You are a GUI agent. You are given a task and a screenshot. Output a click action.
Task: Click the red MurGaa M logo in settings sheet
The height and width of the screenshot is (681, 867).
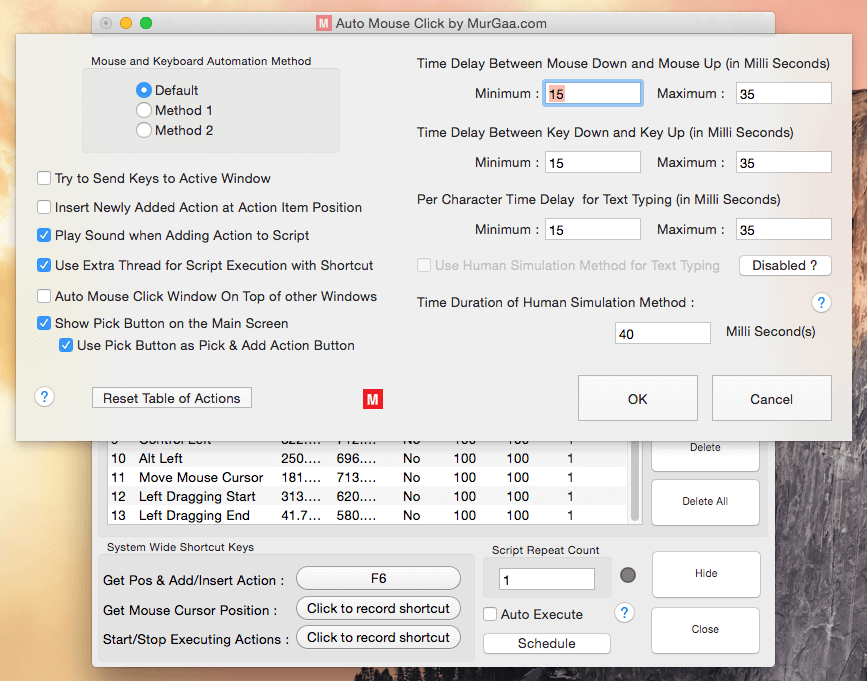click(x=373, y=399)
